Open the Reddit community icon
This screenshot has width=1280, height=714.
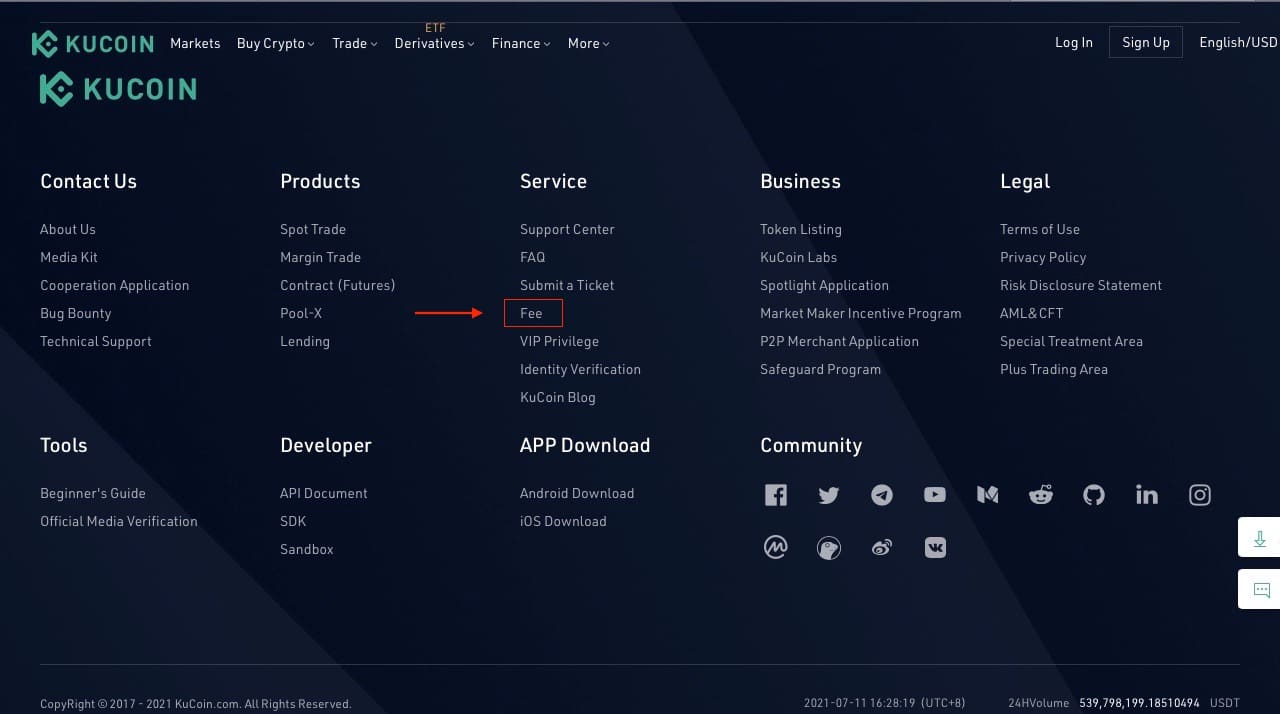[1040, 494]
